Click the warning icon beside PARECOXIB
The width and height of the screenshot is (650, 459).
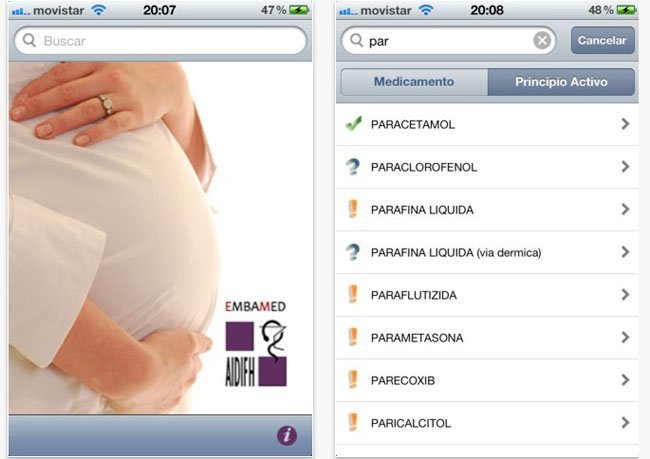[x=353, y=380]
